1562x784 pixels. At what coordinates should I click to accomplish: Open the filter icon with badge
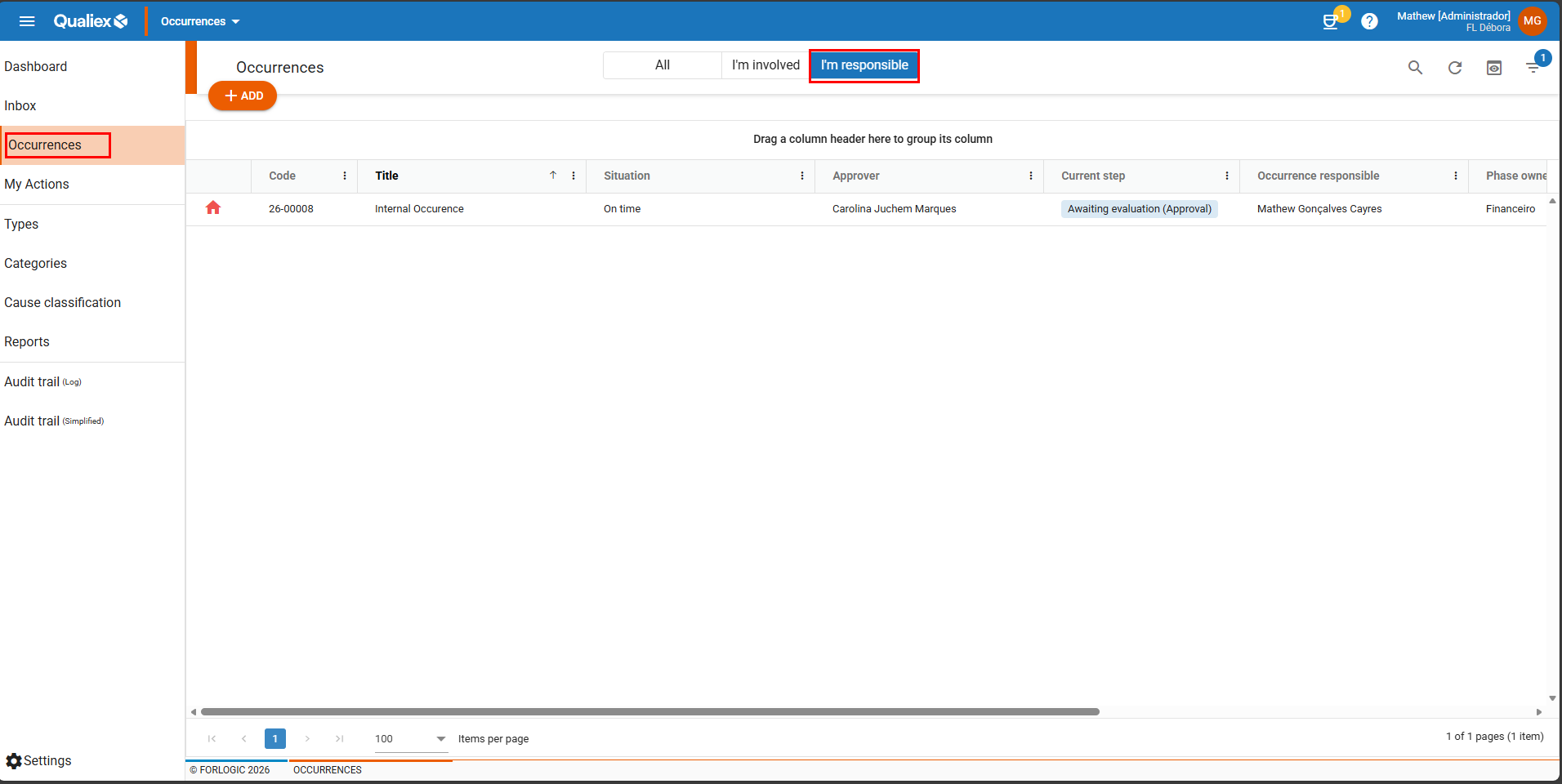point(1533,68)
